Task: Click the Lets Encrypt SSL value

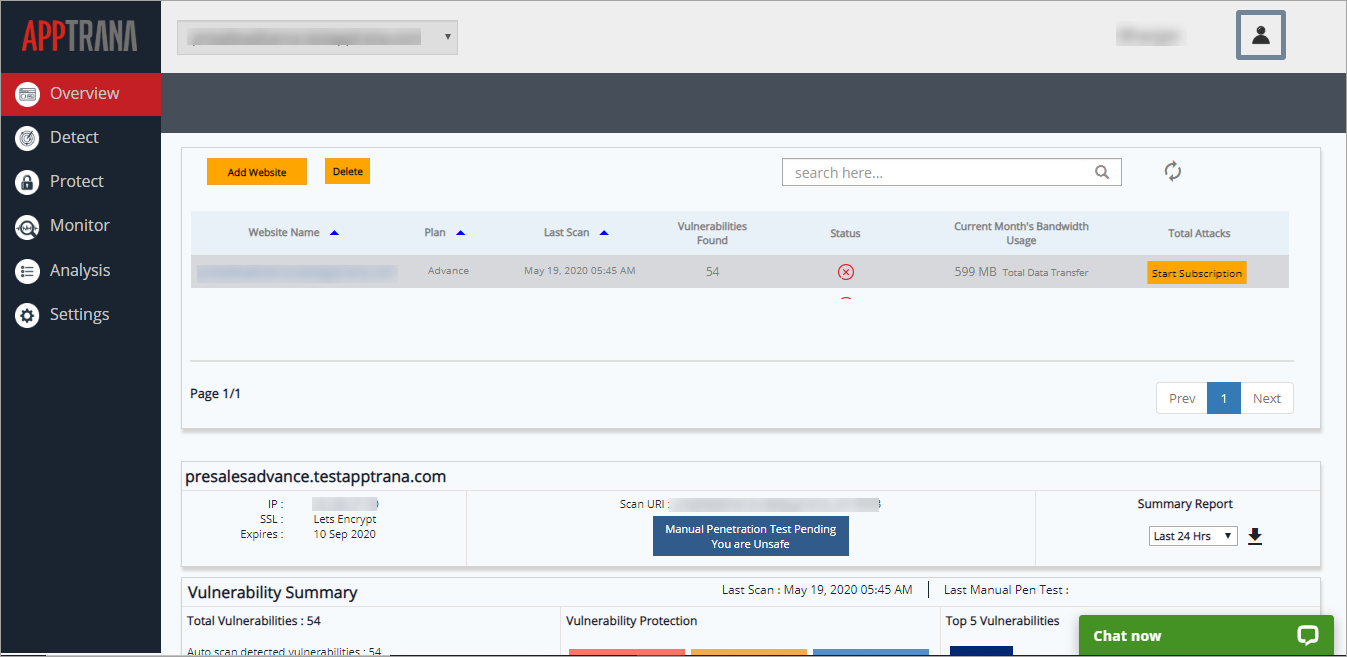Action: tap(345, 519)
